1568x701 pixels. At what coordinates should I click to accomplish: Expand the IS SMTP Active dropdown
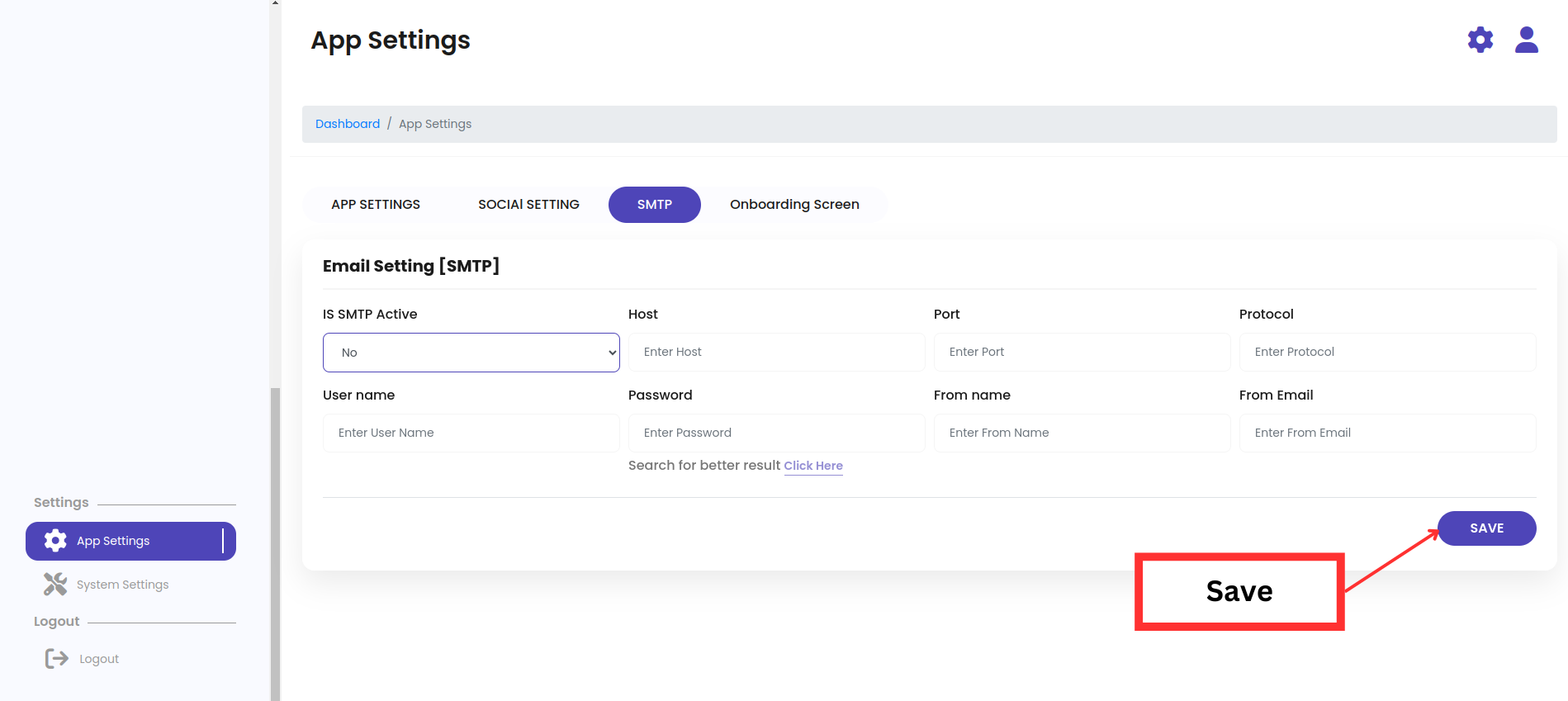[x=471, y=353]
